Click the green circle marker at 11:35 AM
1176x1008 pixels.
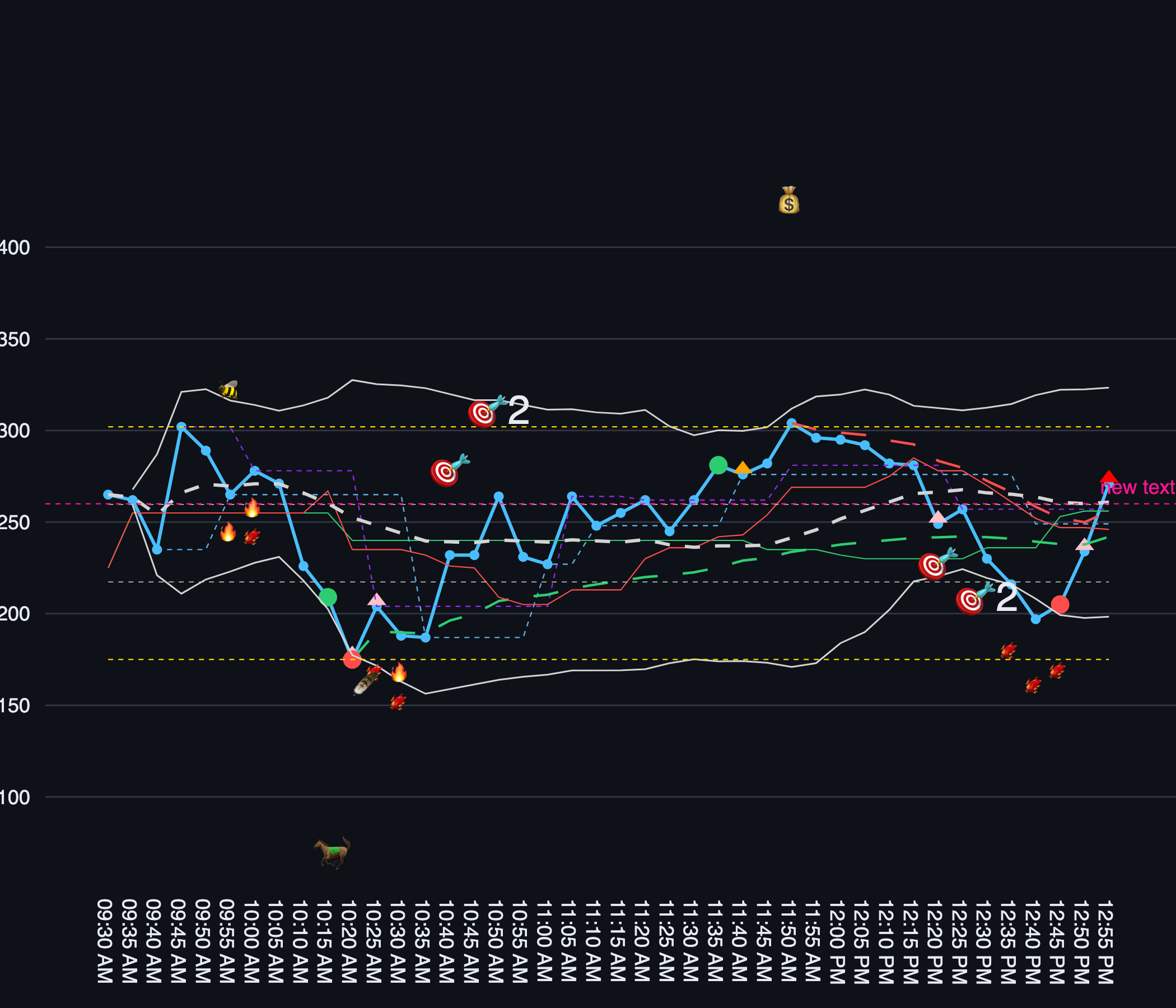point(718,465)
